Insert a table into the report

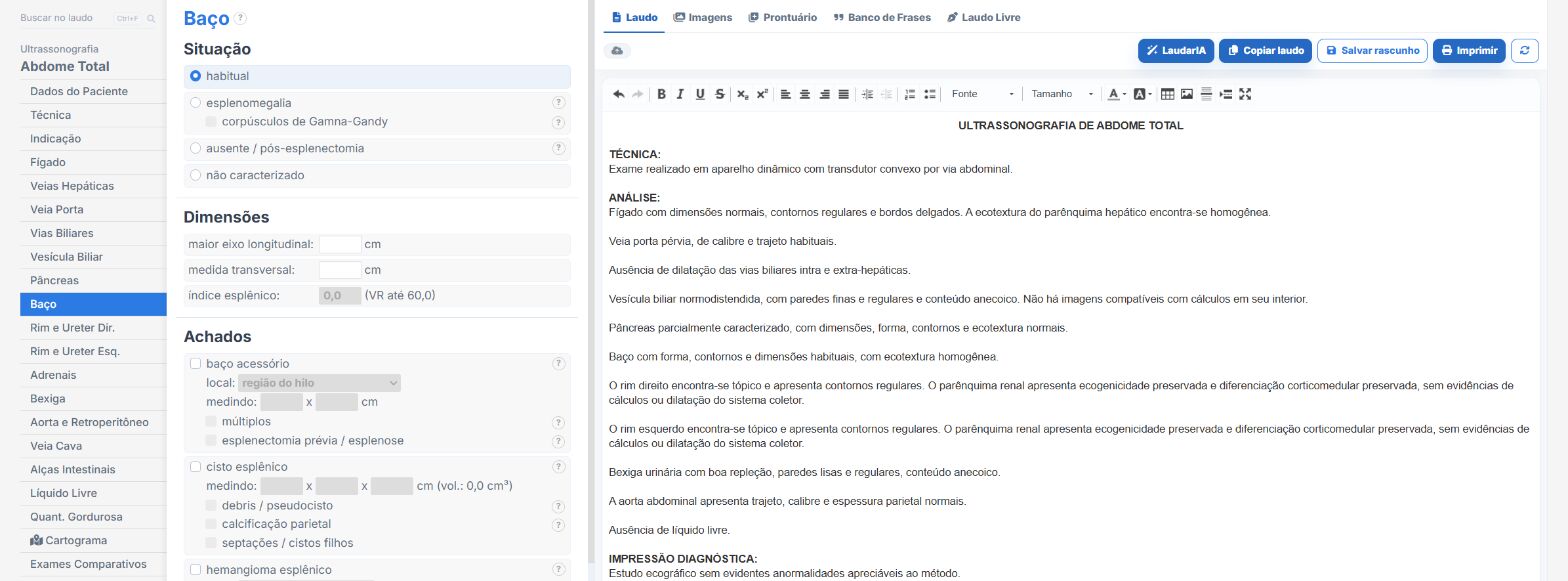[x=1168, y=94]
